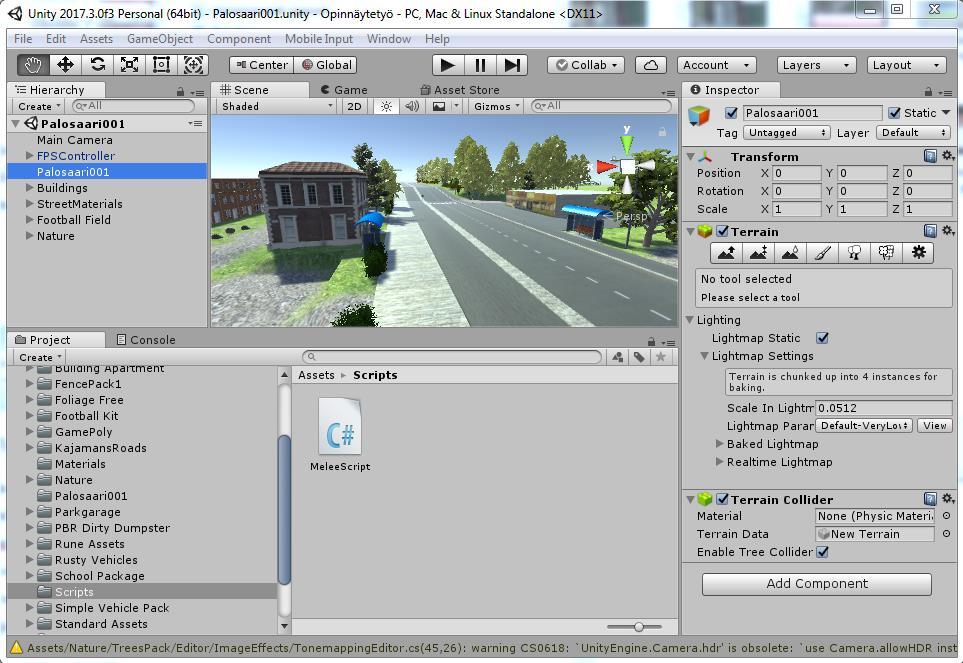Expand Realtime Lightmap section
This screenshot has width=963, height=663.
point(719,462)
